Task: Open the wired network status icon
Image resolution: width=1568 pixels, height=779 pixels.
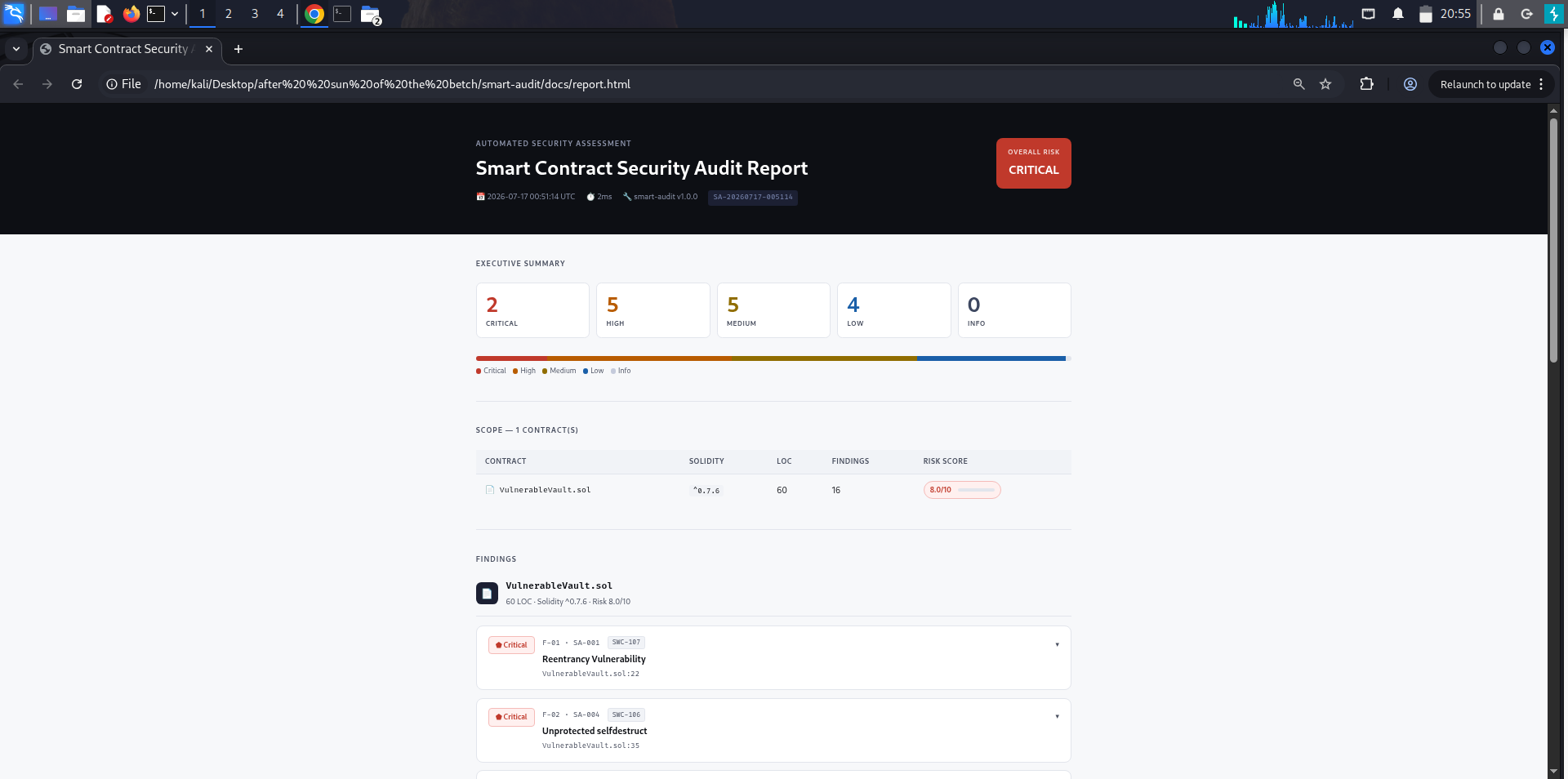Action: pyautogui.click(x=1369, y=14)
